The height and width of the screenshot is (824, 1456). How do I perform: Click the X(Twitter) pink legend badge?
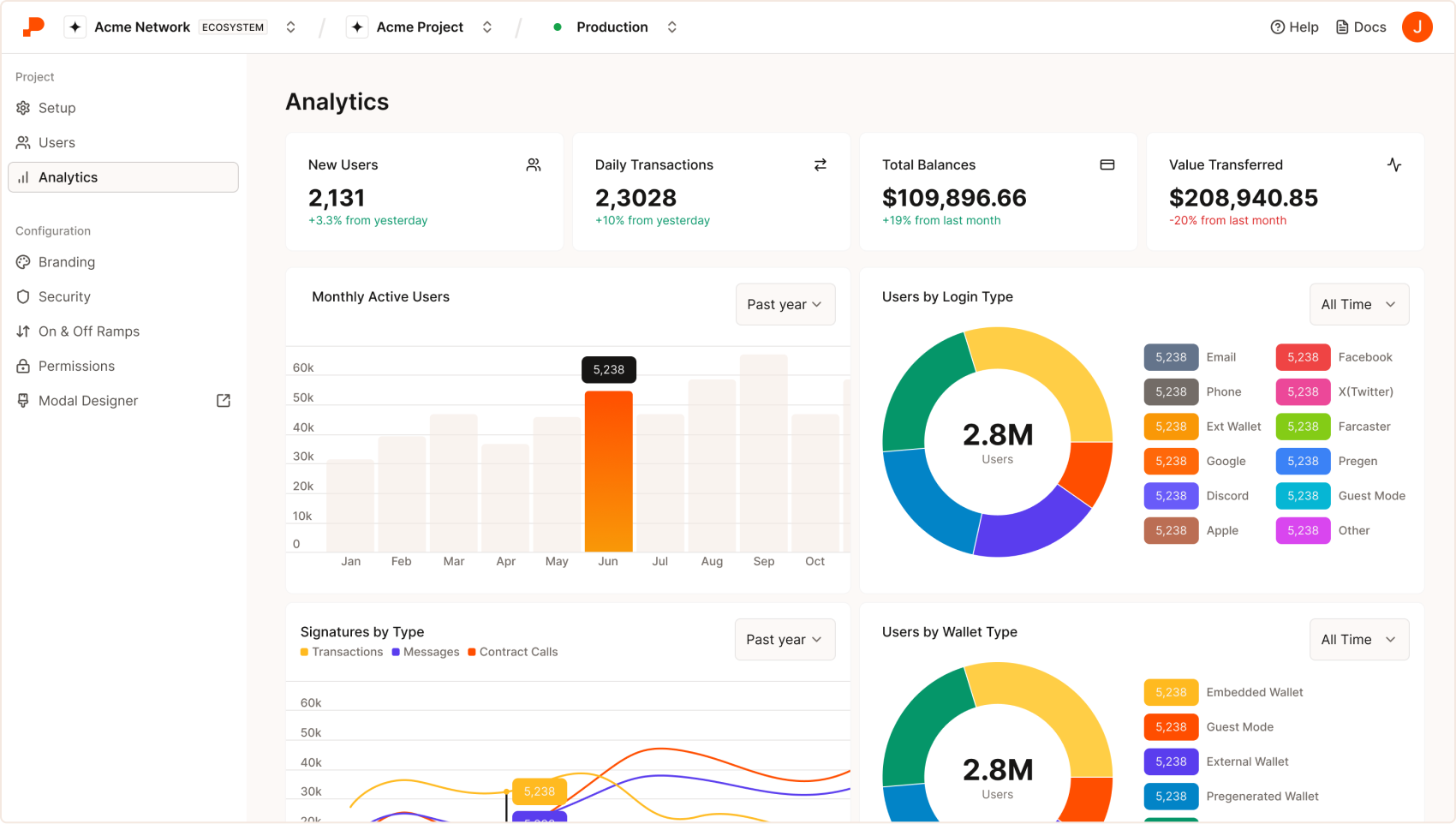point(1303,391)
